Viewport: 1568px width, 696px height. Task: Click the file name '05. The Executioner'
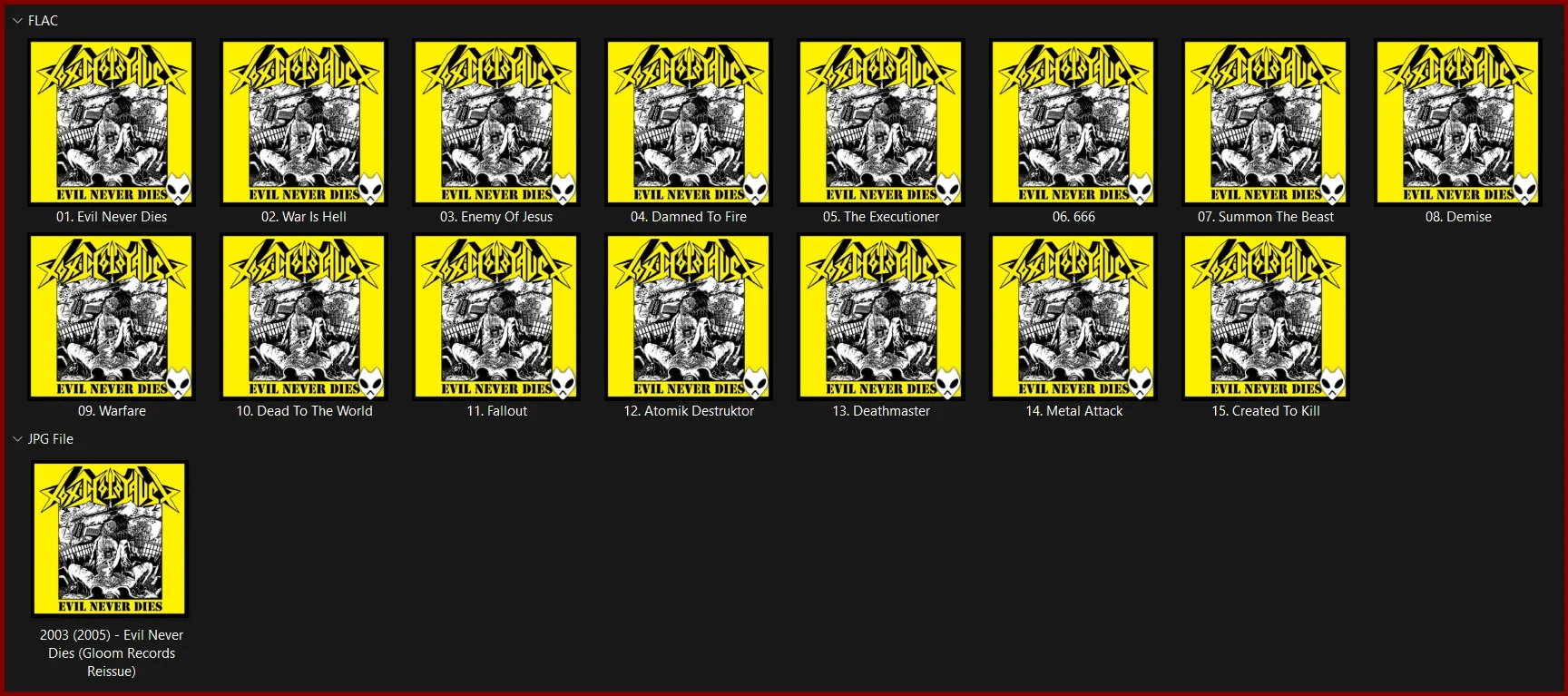pyautogui.click(x=881, y=217)
